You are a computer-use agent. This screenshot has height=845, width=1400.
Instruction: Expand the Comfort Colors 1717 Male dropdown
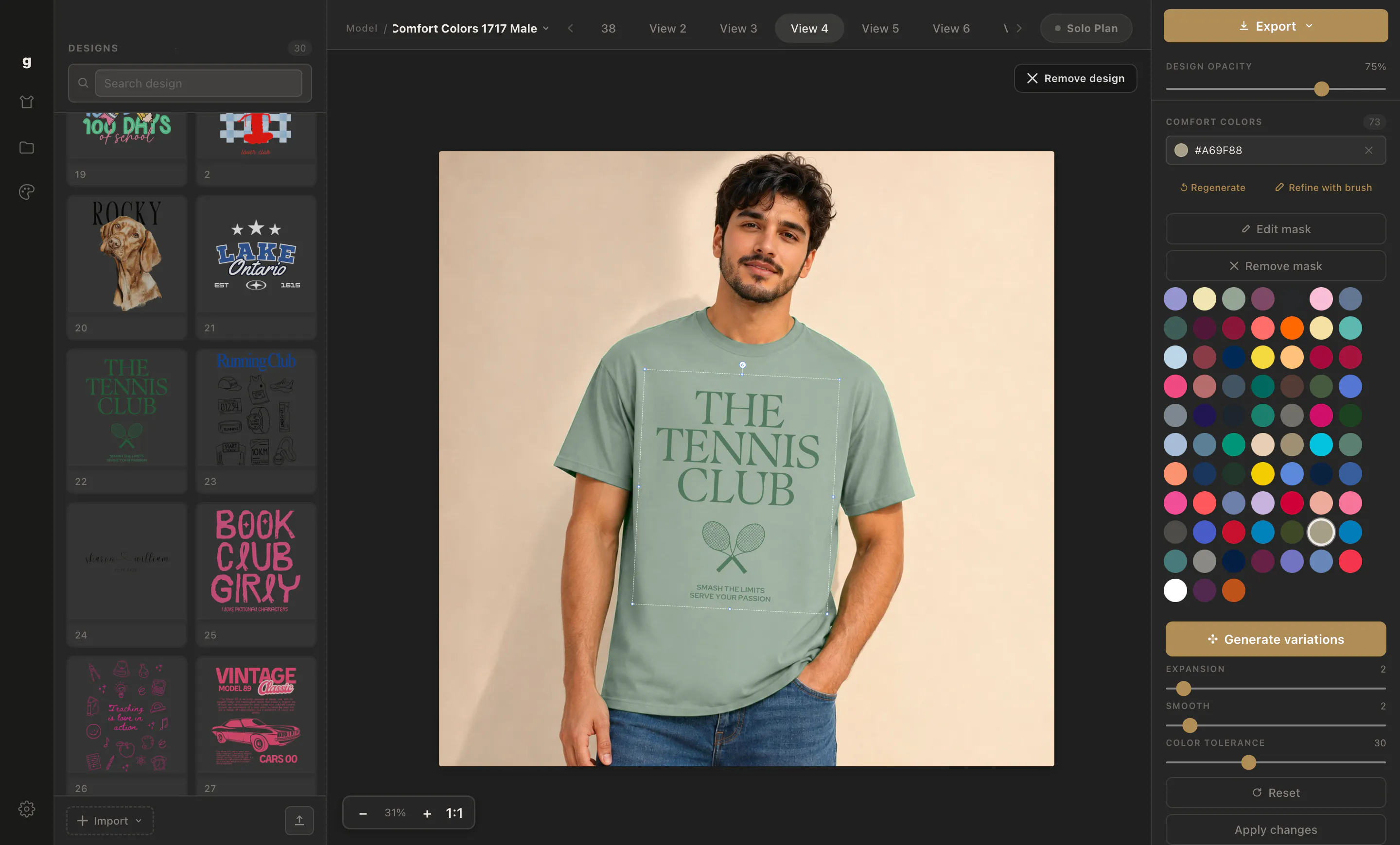click(470, 28)
